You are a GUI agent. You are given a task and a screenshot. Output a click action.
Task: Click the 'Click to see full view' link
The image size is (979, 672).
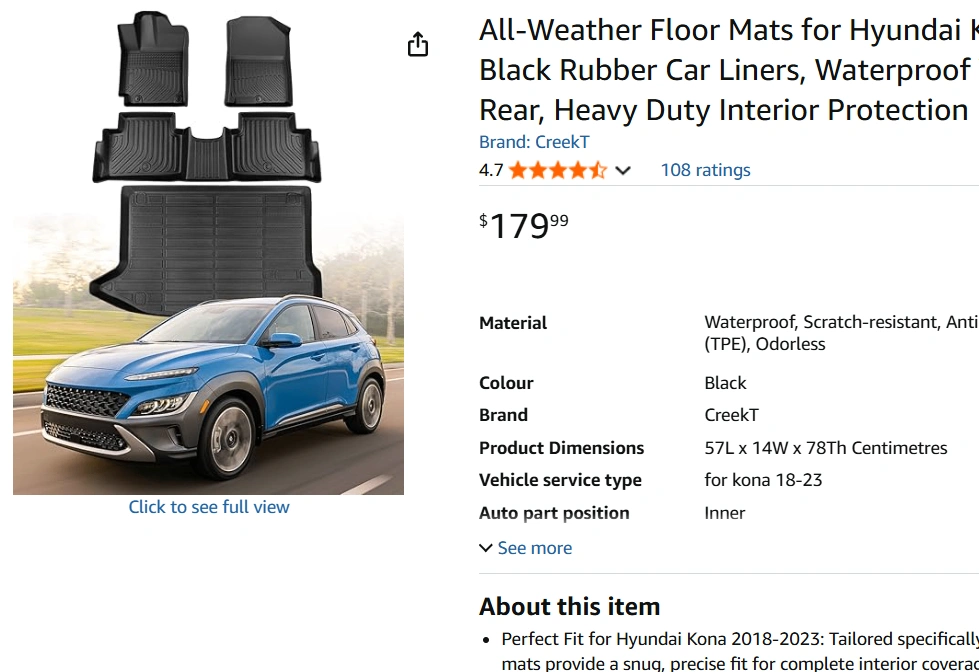pos(209,507)
